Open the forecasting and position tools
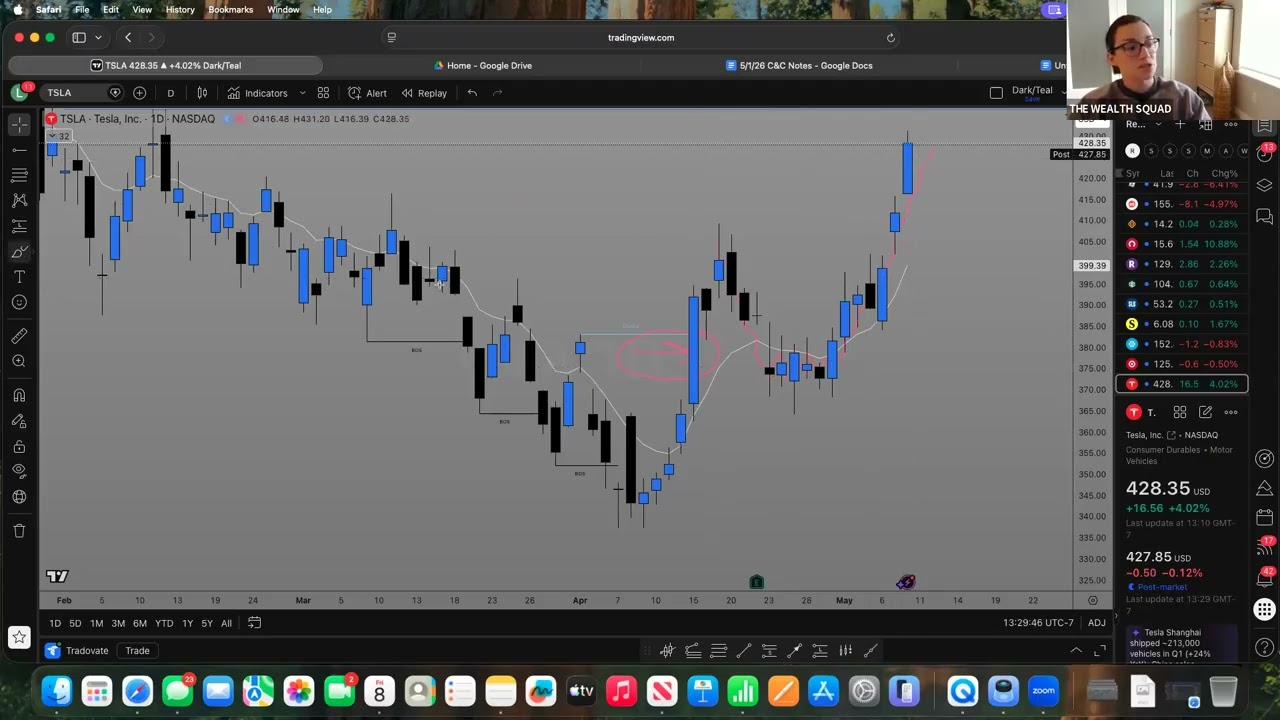1280x720 pixels. pos(19,226)
